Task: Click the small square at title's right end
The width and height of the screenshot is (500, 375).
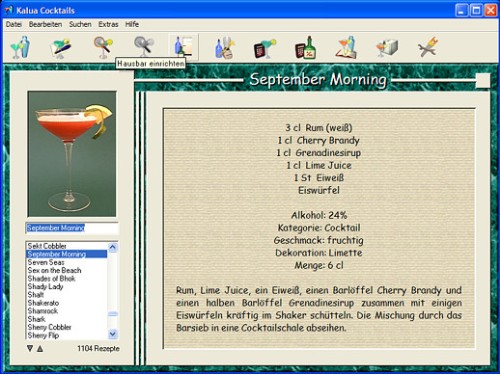Action: point(482,80)
